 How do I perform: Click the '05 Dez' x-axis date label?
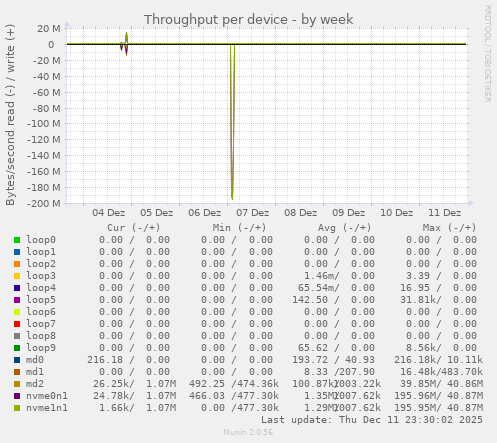(x=157, y=213)
